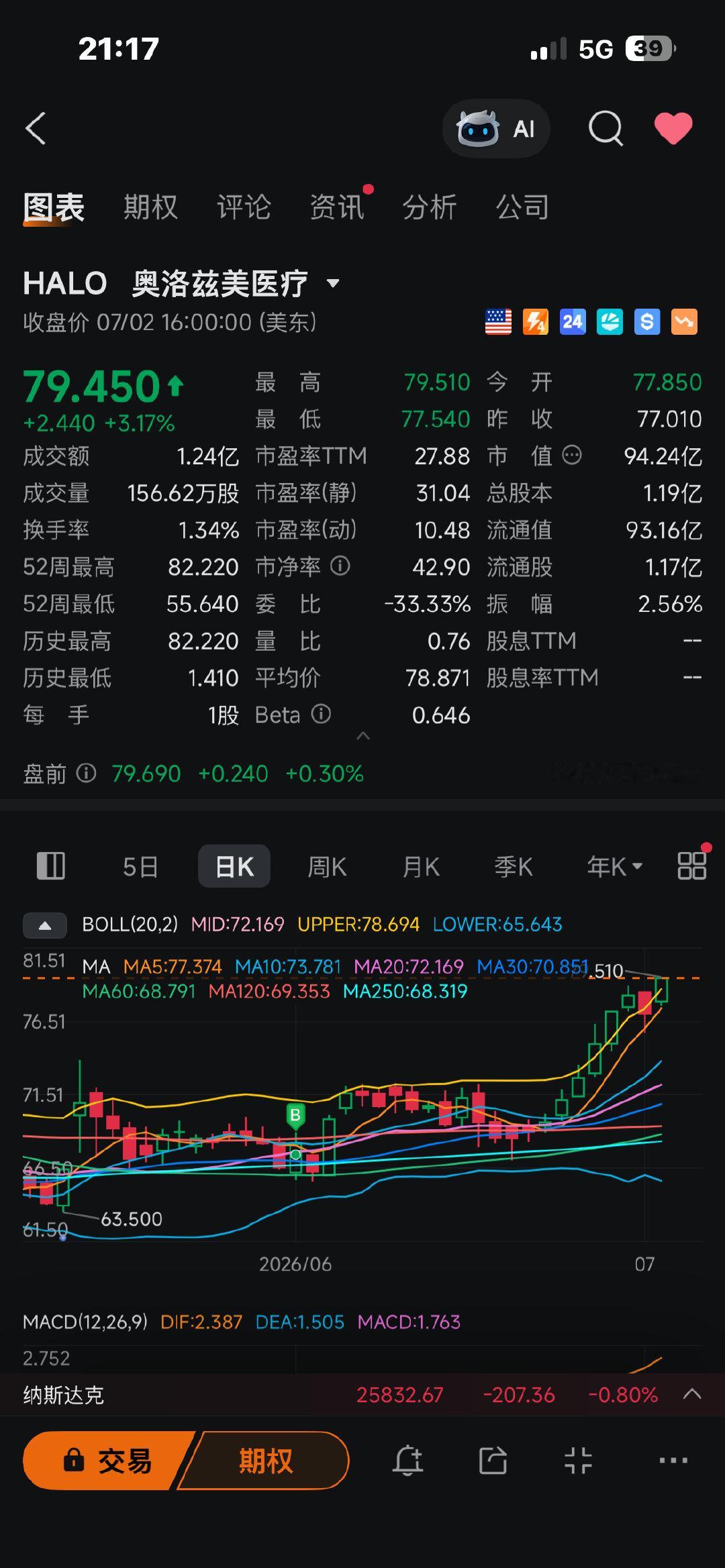This screenshot has width=725, height=1568.
Task: Open the chart settings grid icon
Action: (691, 866)
